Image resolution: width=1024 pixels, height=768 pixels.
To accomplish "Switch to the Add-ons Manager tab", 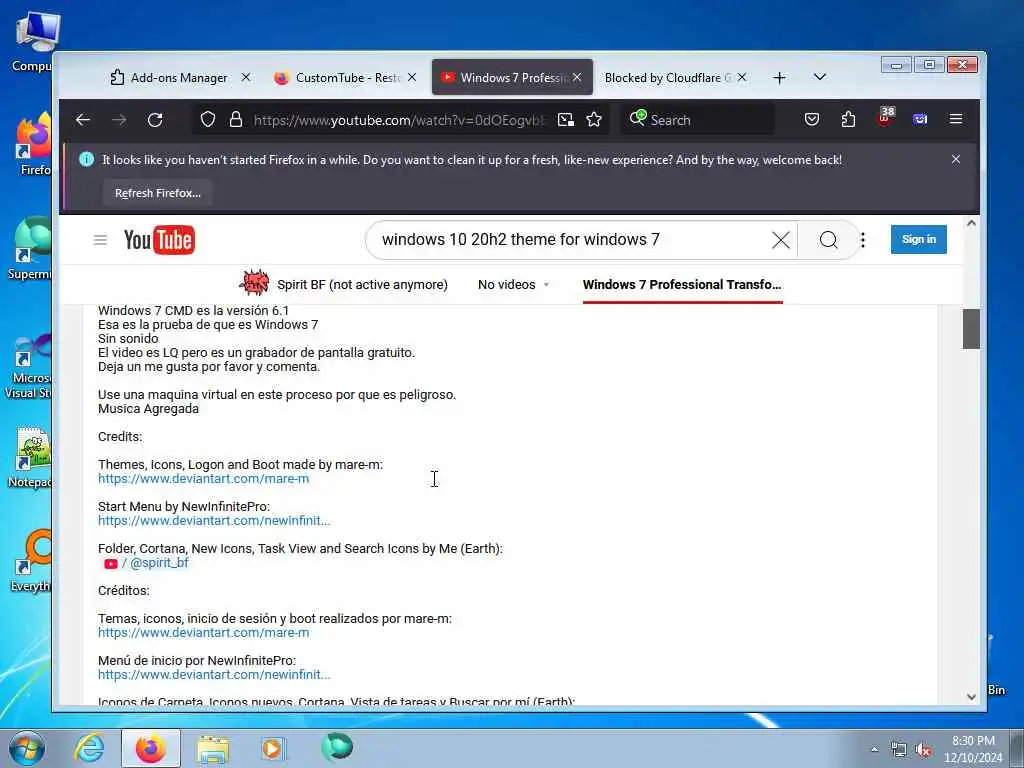I will click(180, 78).
